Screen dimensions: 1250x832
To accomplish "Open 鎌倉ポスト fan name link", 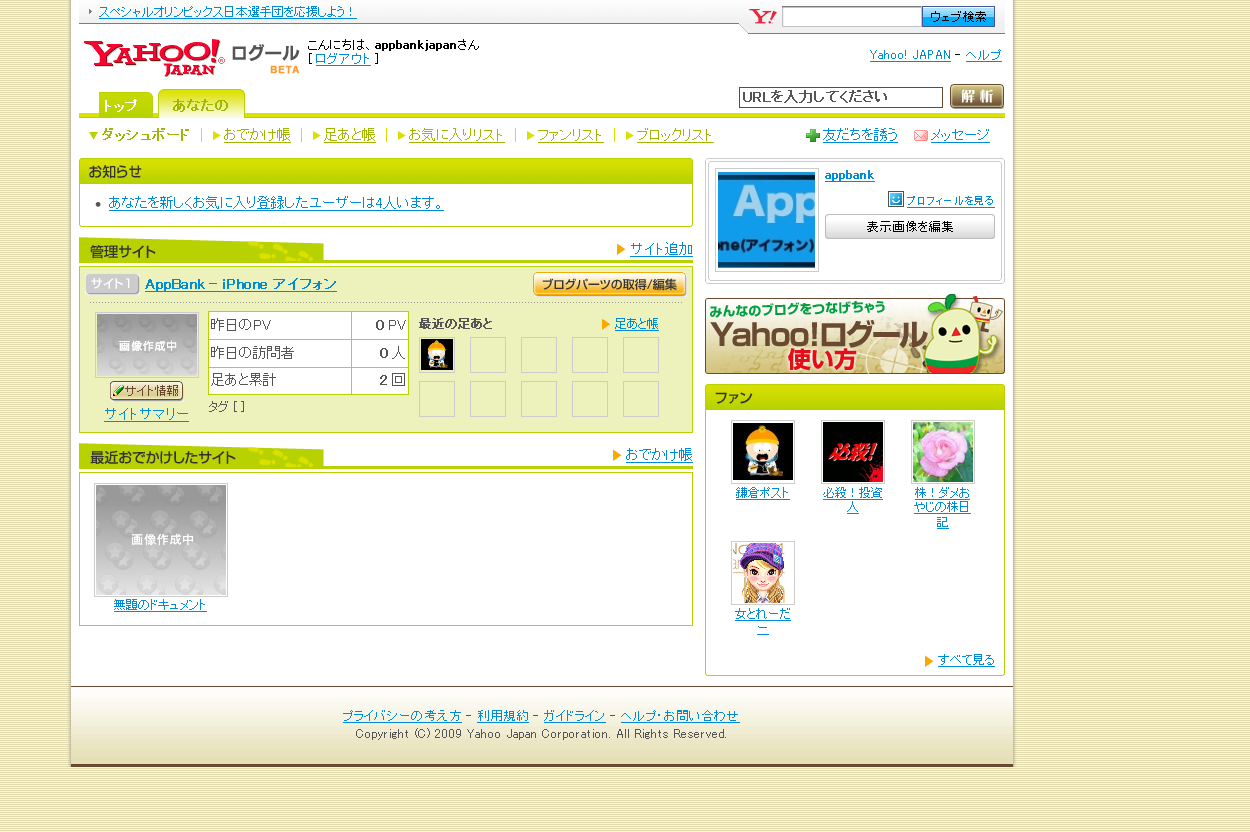I will (763, 493).
